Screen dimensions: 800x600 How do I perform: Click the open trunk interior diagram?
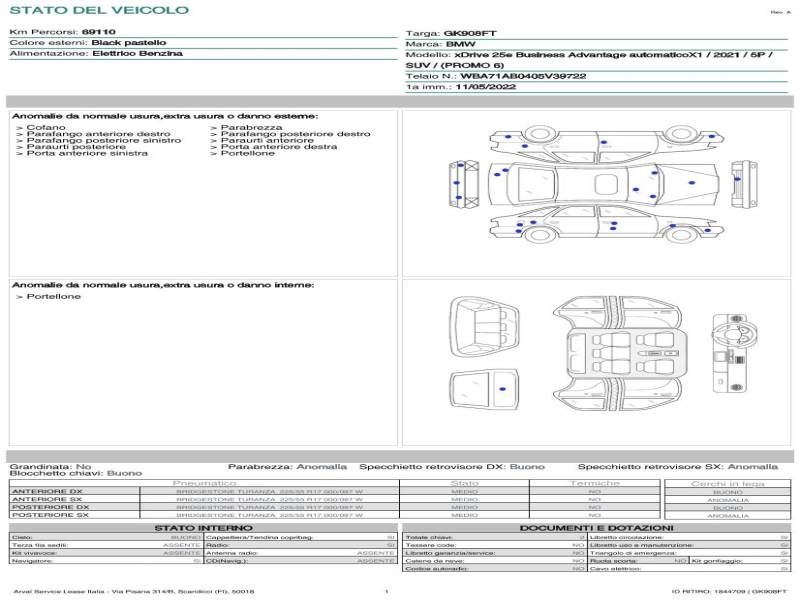coord(484,327)
